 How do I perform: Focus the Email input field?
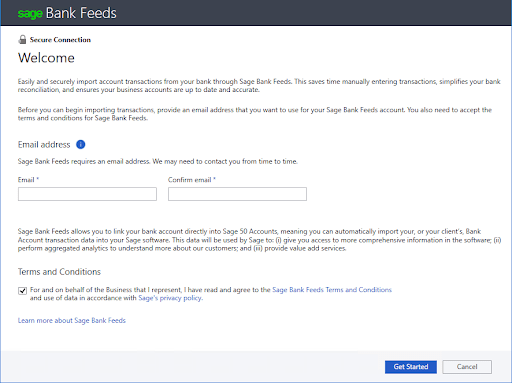tap(87, 194)
